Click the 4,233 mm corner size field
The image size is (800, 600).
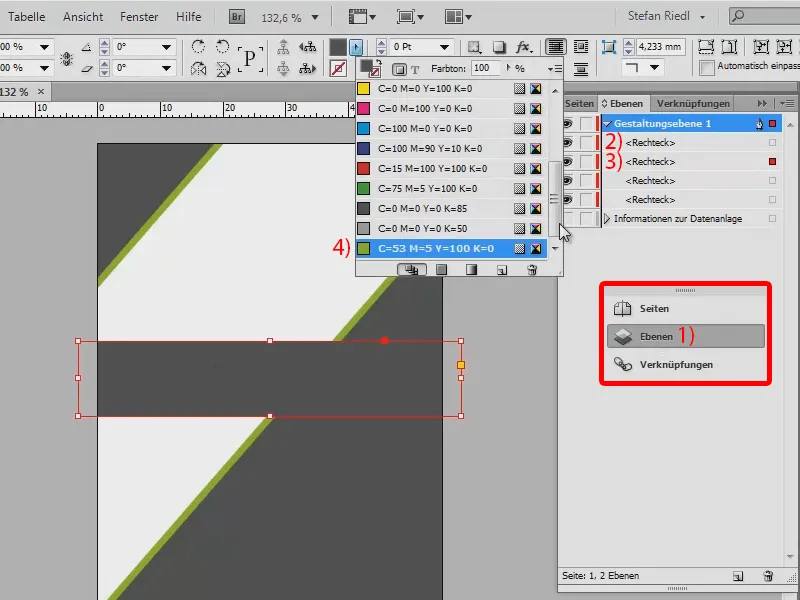click(x=660, y=47)
